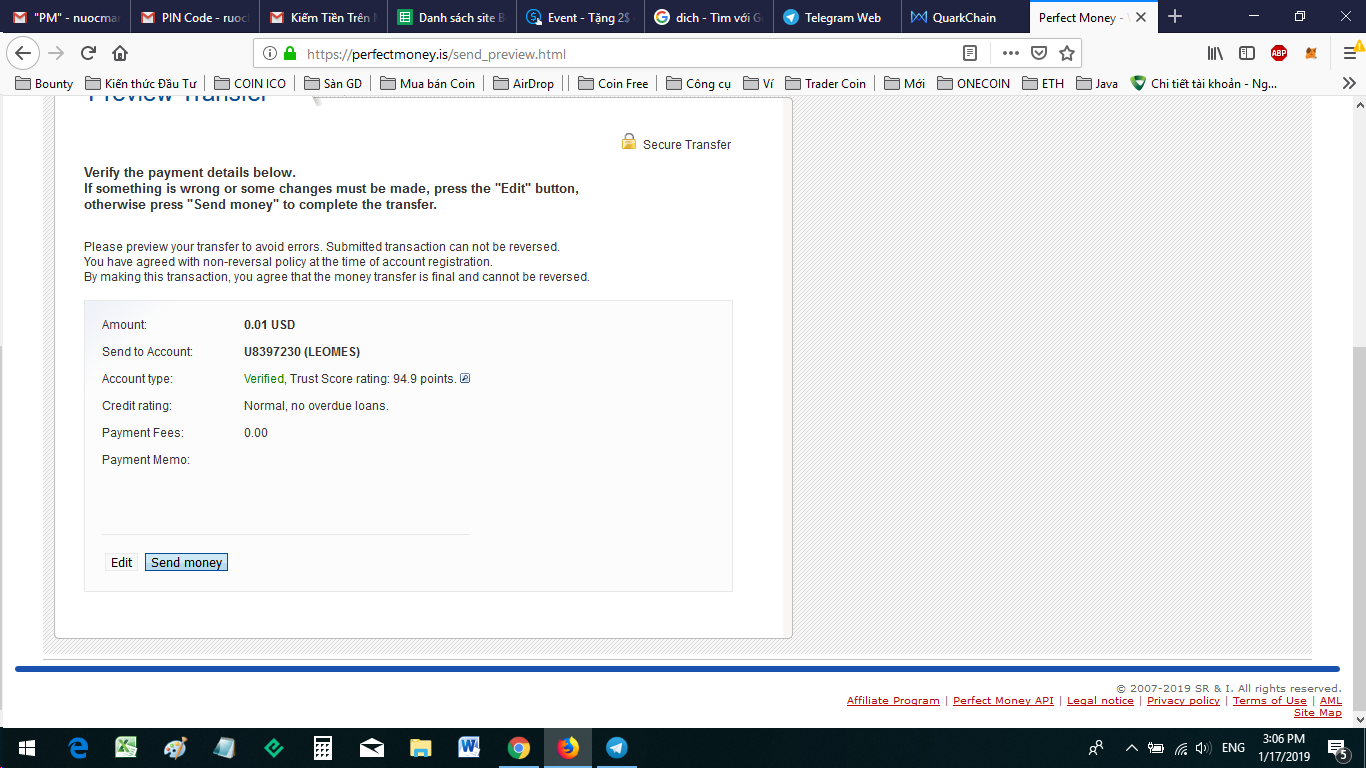Image resolution: width=1366 pixels, height=768 pixels.
Task: Open Paint from the taskbar
Action: [175, 748]
